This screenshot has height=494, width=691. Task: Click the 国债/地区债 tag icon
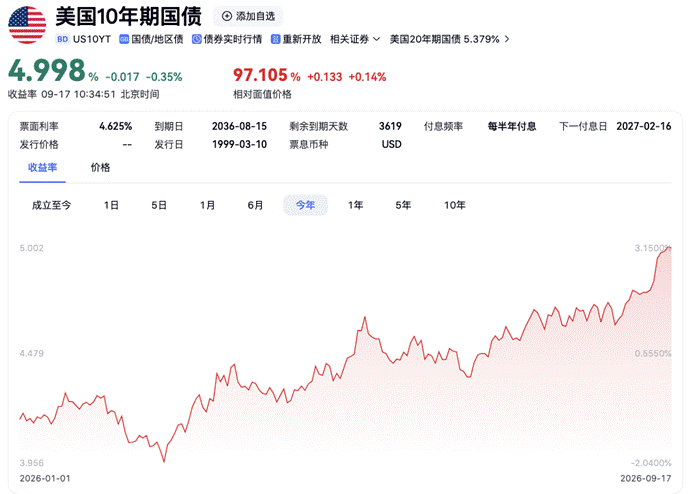pos(124,39)
